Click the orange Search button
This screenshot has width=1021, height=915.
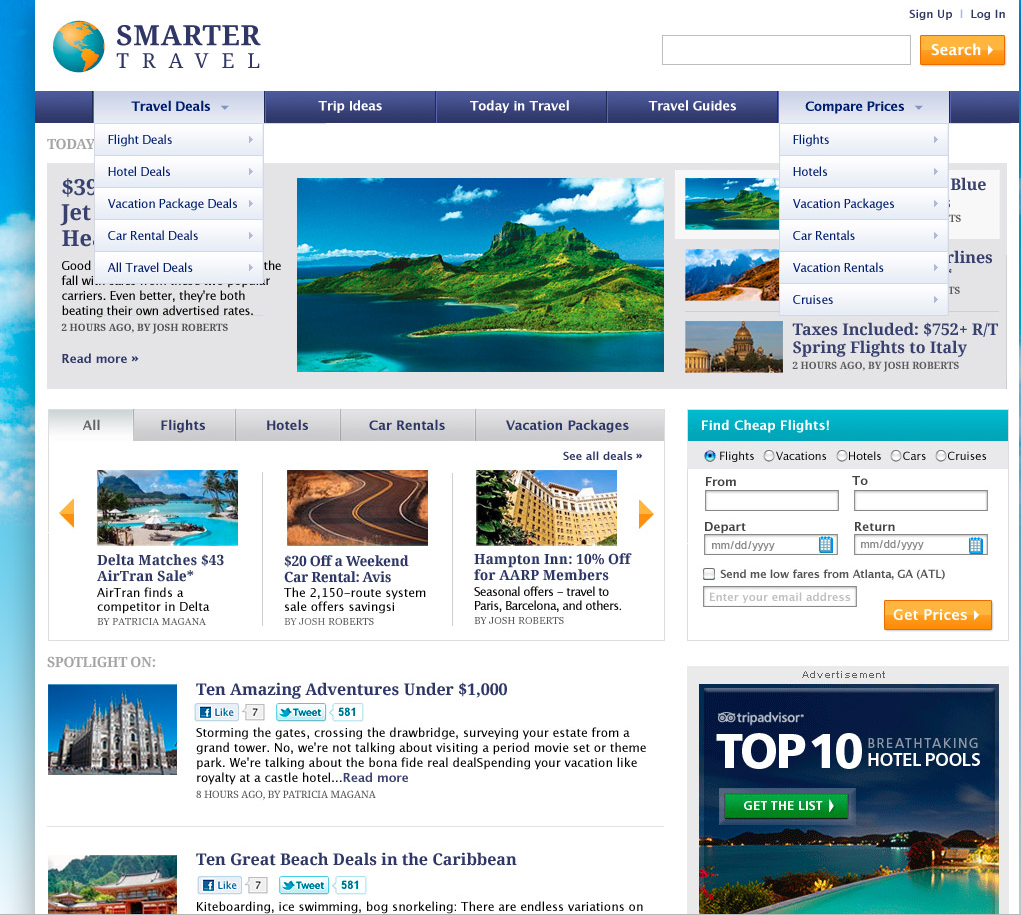[x=962, y=50]
